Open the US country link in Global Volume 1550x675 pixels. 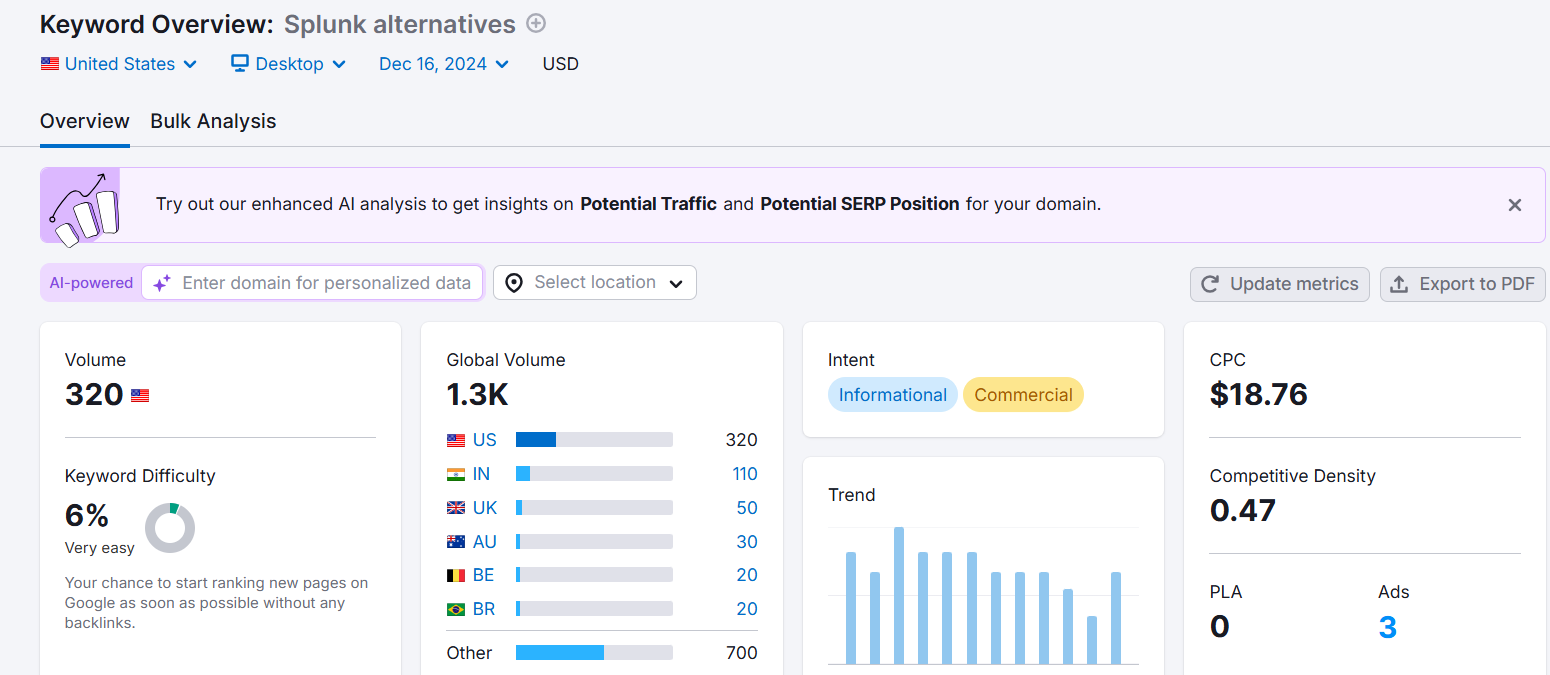point(485,440)
